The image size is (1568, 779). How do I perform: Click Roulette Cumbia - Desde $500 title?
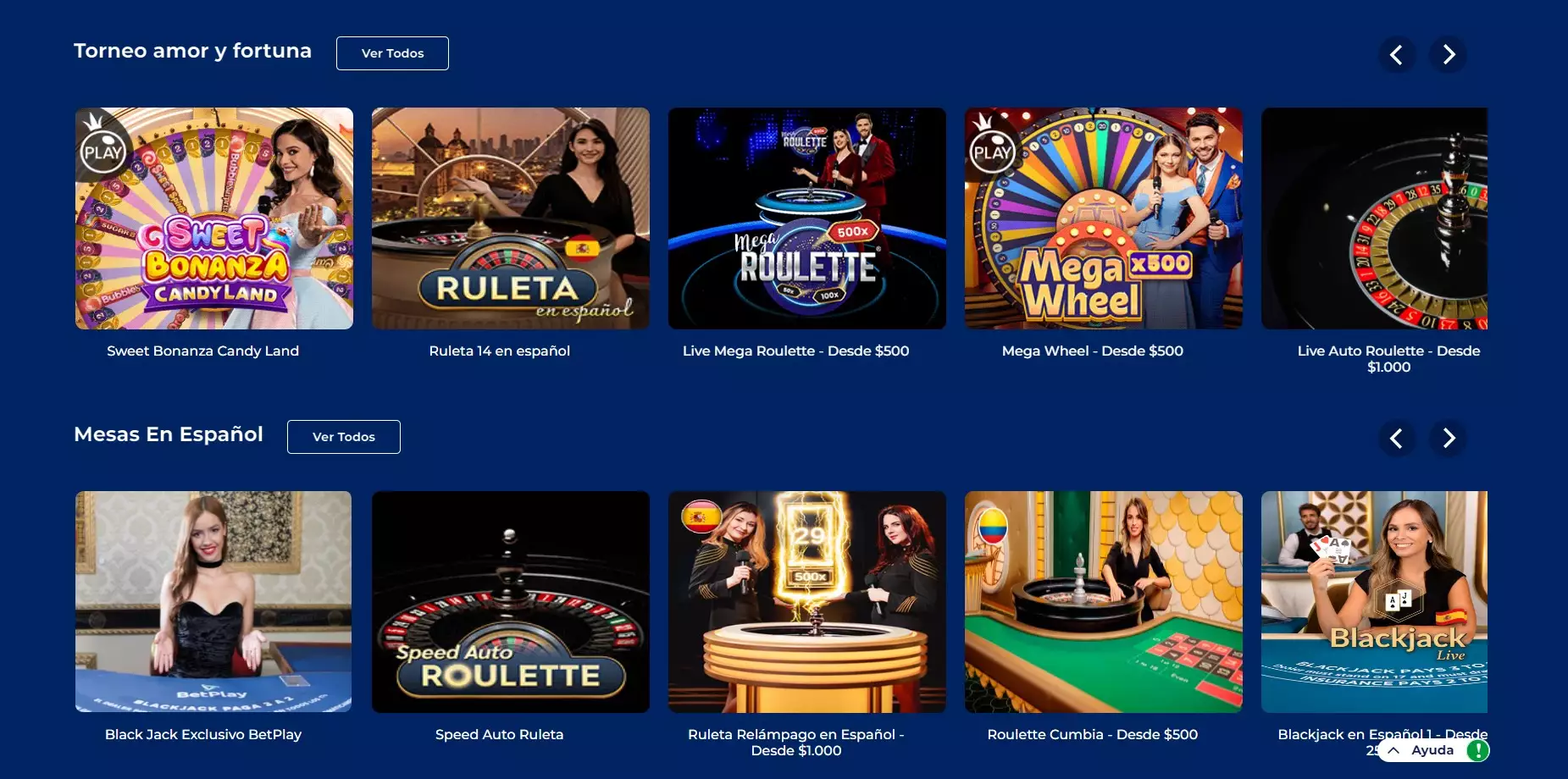1093,735
